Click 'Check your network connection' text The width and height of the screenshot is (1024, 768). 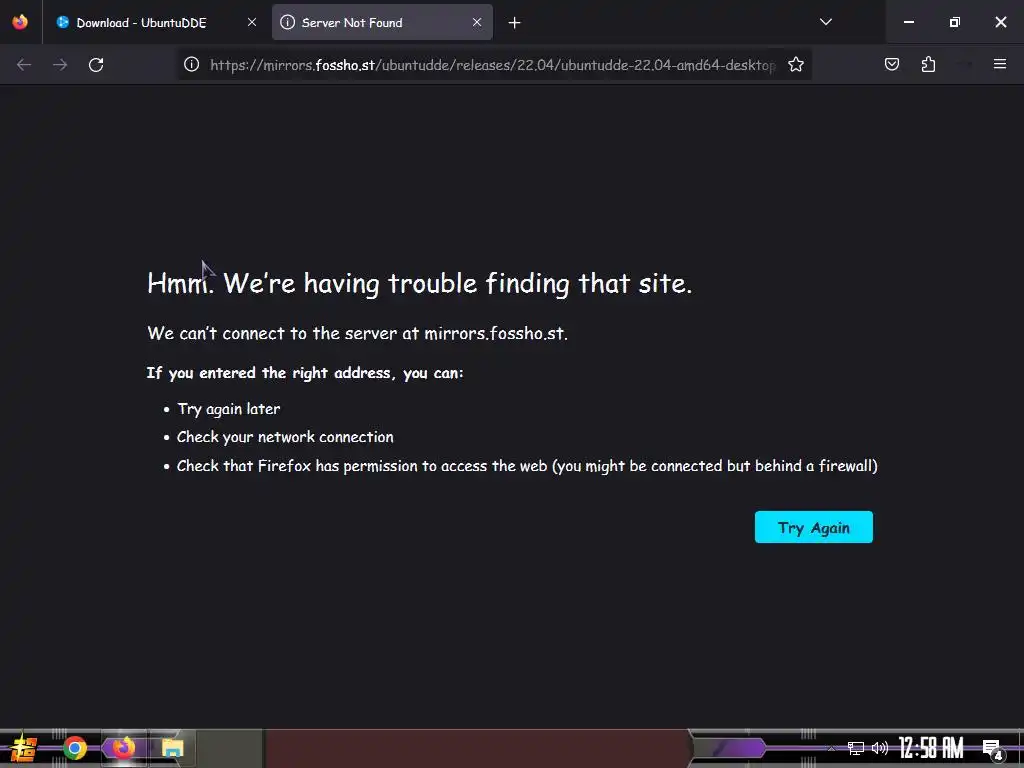coord(285,437)
